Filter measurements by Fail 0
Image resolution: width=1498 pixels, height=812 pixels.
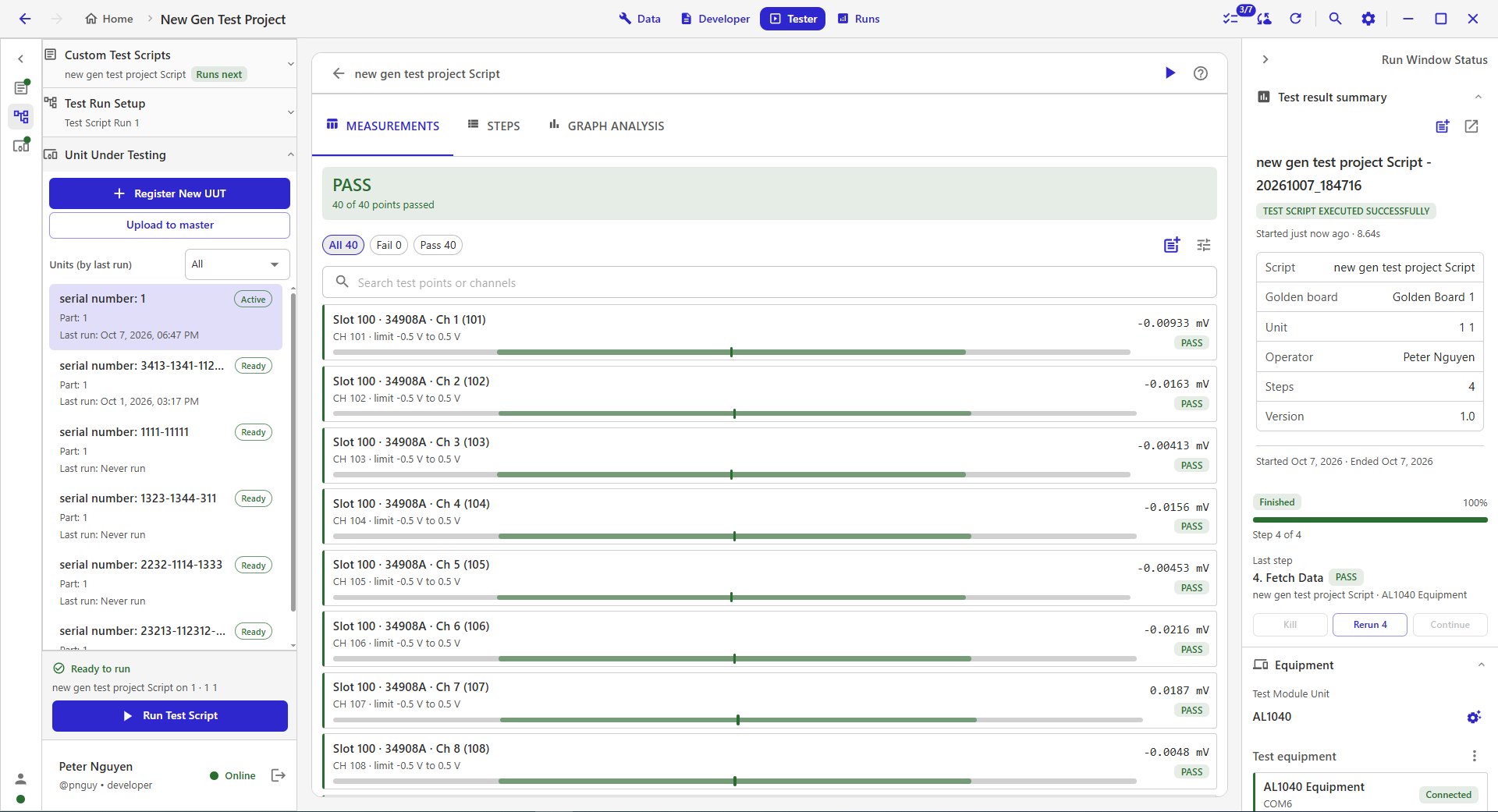pos(389,245)
